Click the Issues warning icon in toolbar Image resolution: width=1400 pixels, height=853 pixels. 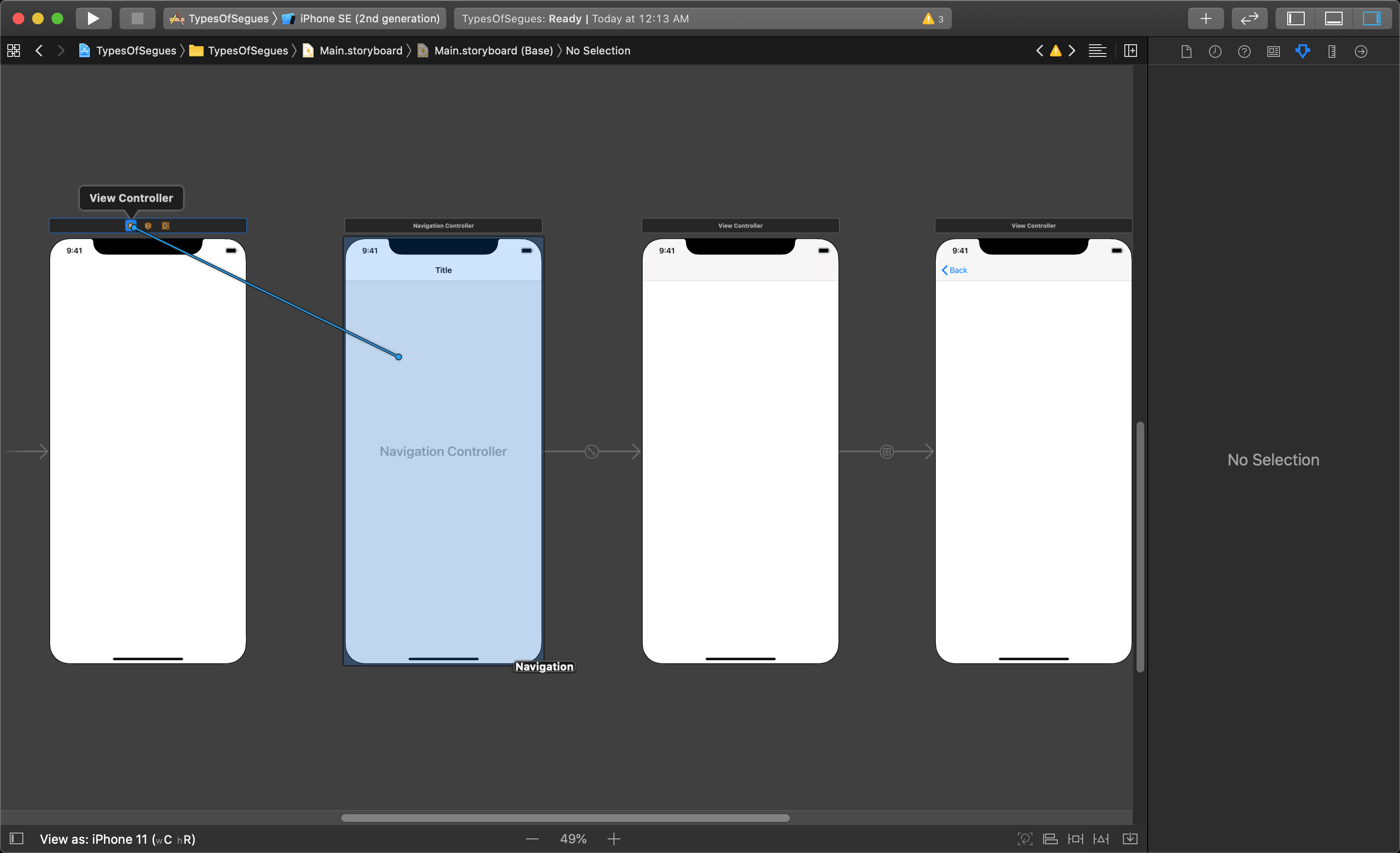(x=929, y=18)
